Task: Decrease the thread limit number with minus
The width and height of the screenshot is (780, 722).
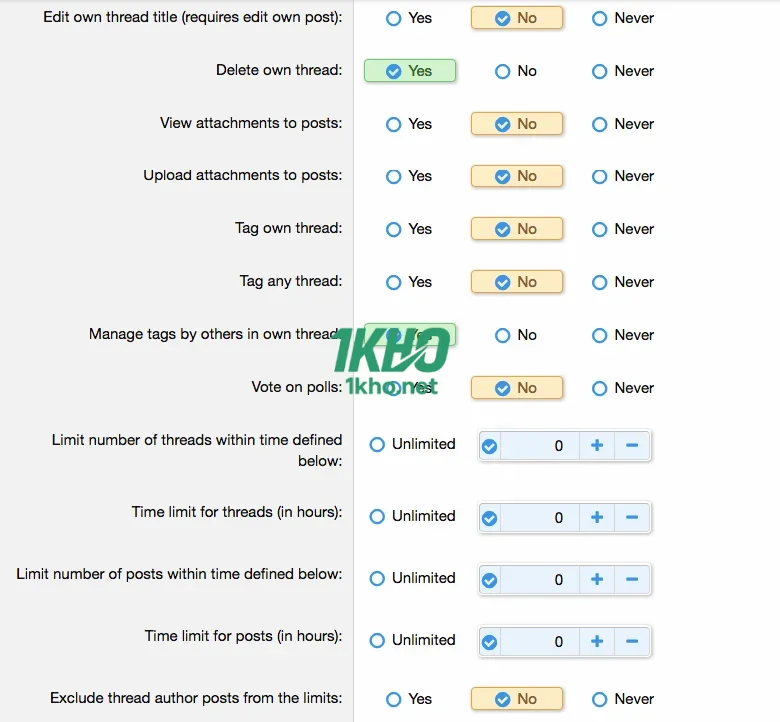Action: coord(632,446)
